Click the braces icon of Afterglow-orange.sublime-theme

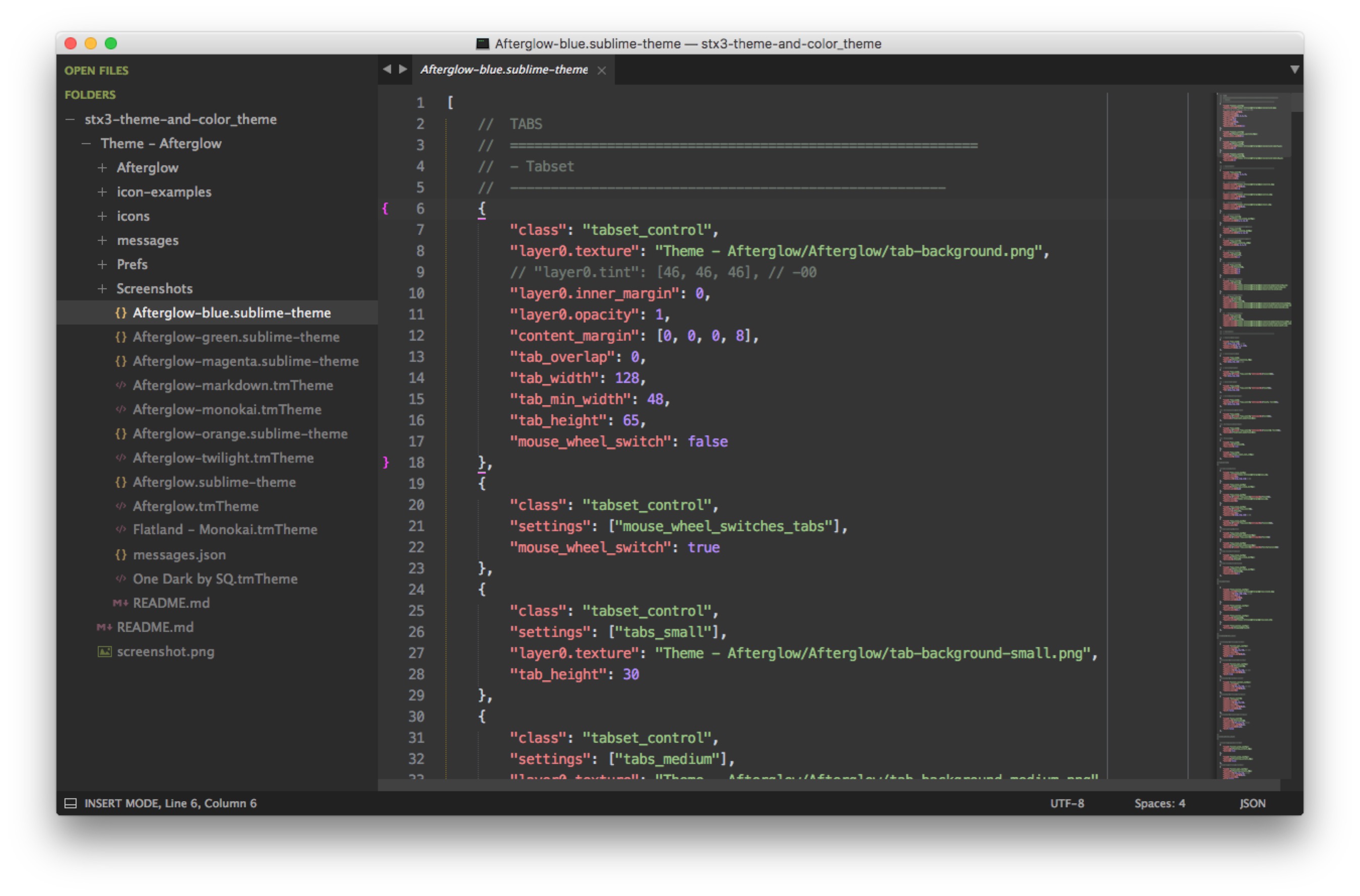tap(120, 434)
